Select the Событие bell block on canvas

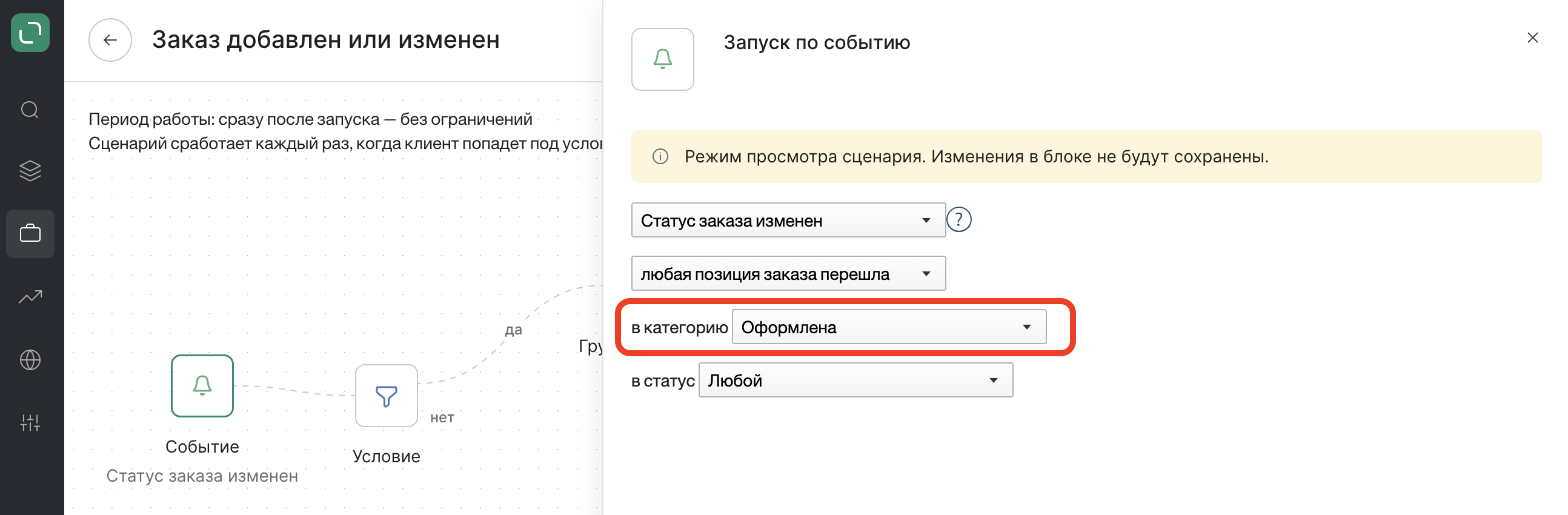[202, 386]
